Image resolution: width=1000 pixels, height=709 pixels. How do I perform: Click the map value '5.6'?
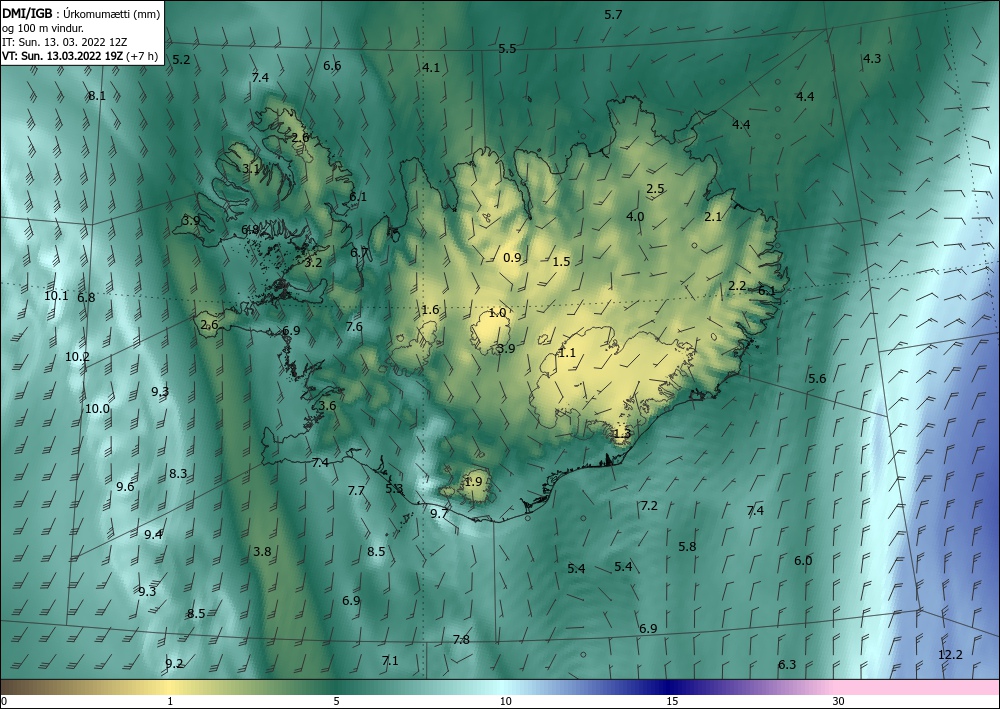(x=817, y=379)
